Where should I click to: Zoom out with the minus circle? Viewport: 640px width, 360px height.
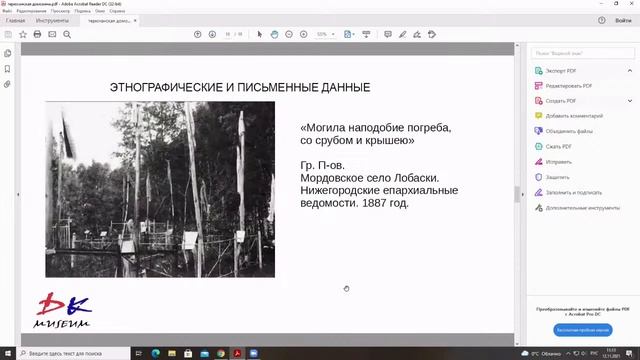click(x=289, y=34)
